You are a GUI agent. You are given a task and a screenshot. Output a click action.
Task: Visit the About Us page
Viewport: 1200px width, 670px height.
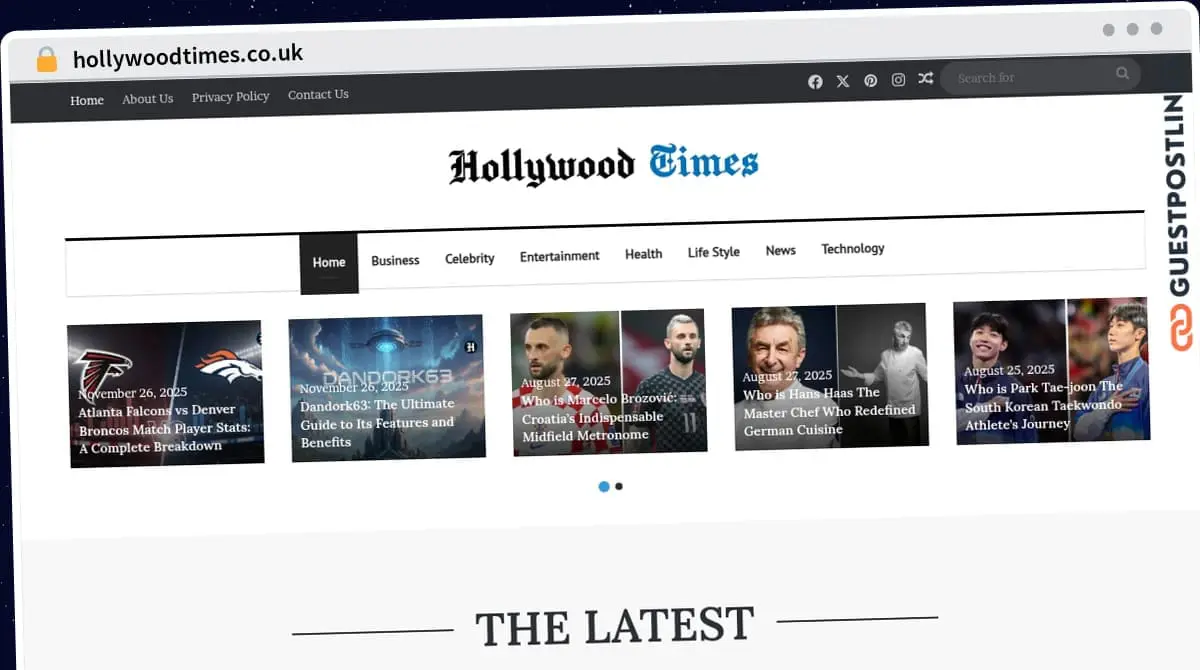pos(147,99)
